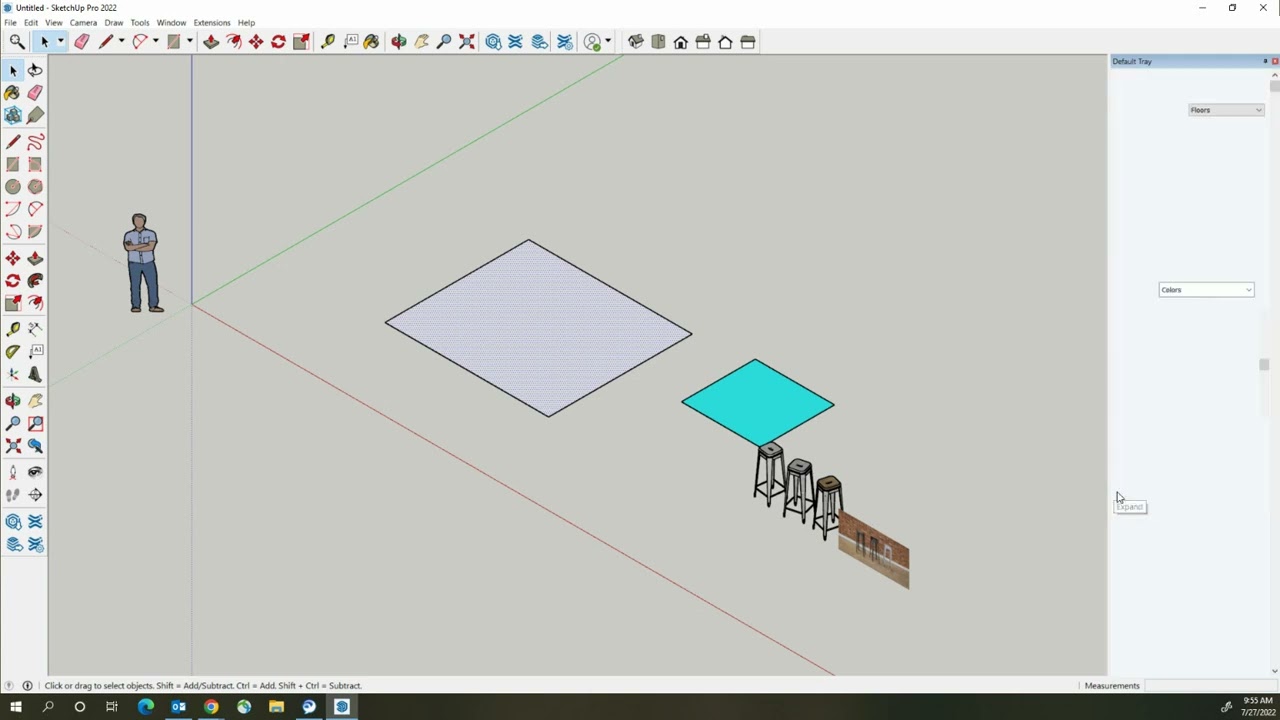This screenshot has height=720, width=1280.
Task: Open Google Chrome from taskbar
Action: coord(211,707)
